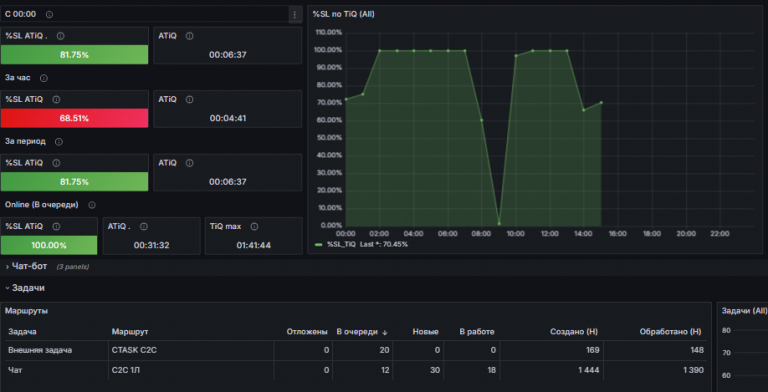Sort table by Маршрут column header
The image size is (768, 392).
[130, 332]
